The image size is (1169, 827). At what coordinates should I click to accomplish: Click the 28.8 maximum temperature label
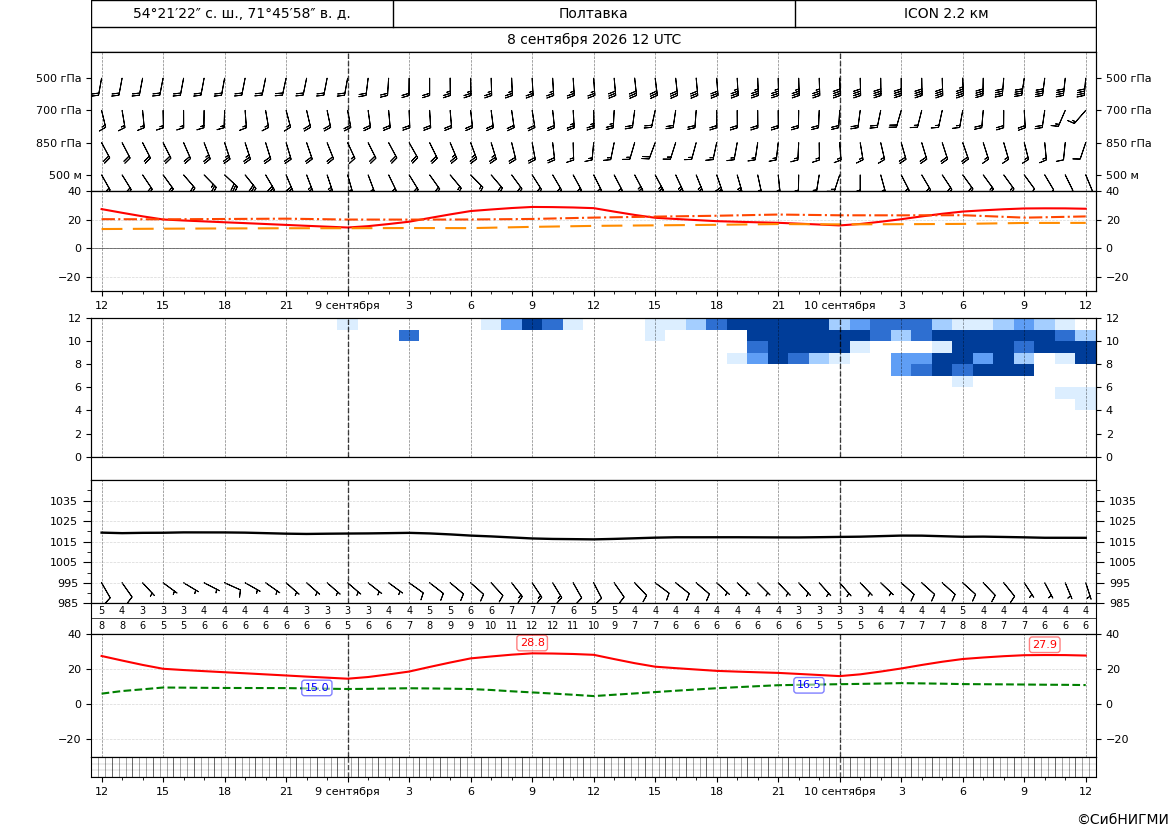point(532,643)
